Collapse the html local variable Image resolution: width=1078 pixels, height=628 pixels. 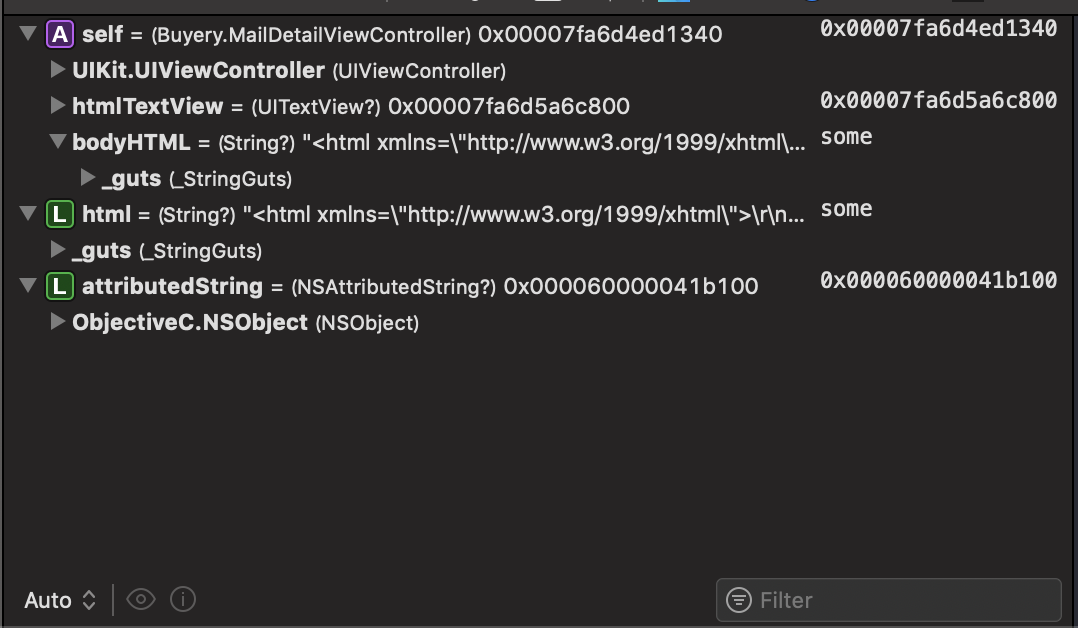click(28, 213)
